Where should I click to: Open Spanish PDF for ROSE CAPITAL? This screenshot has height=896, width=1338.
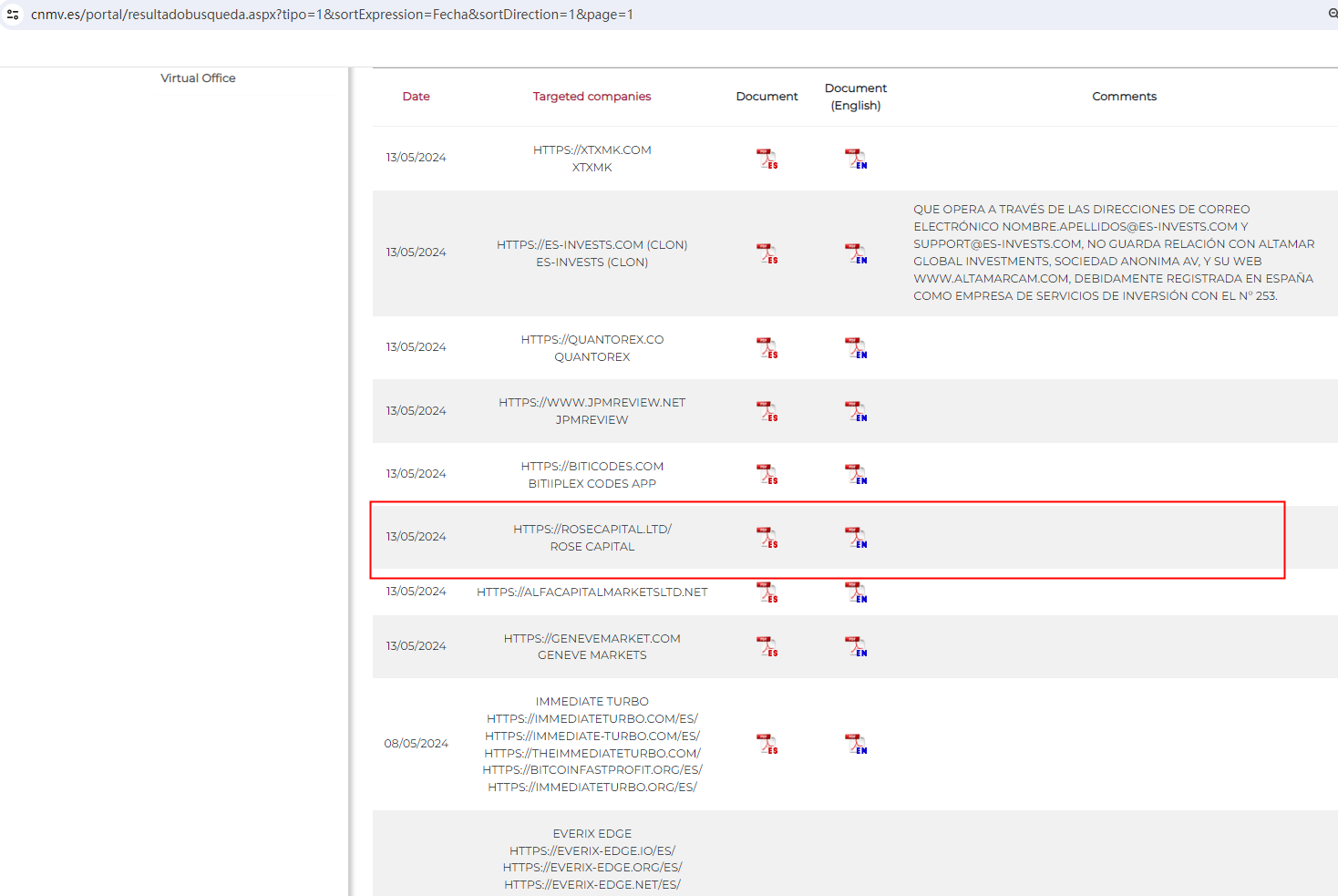pos(767,538)
